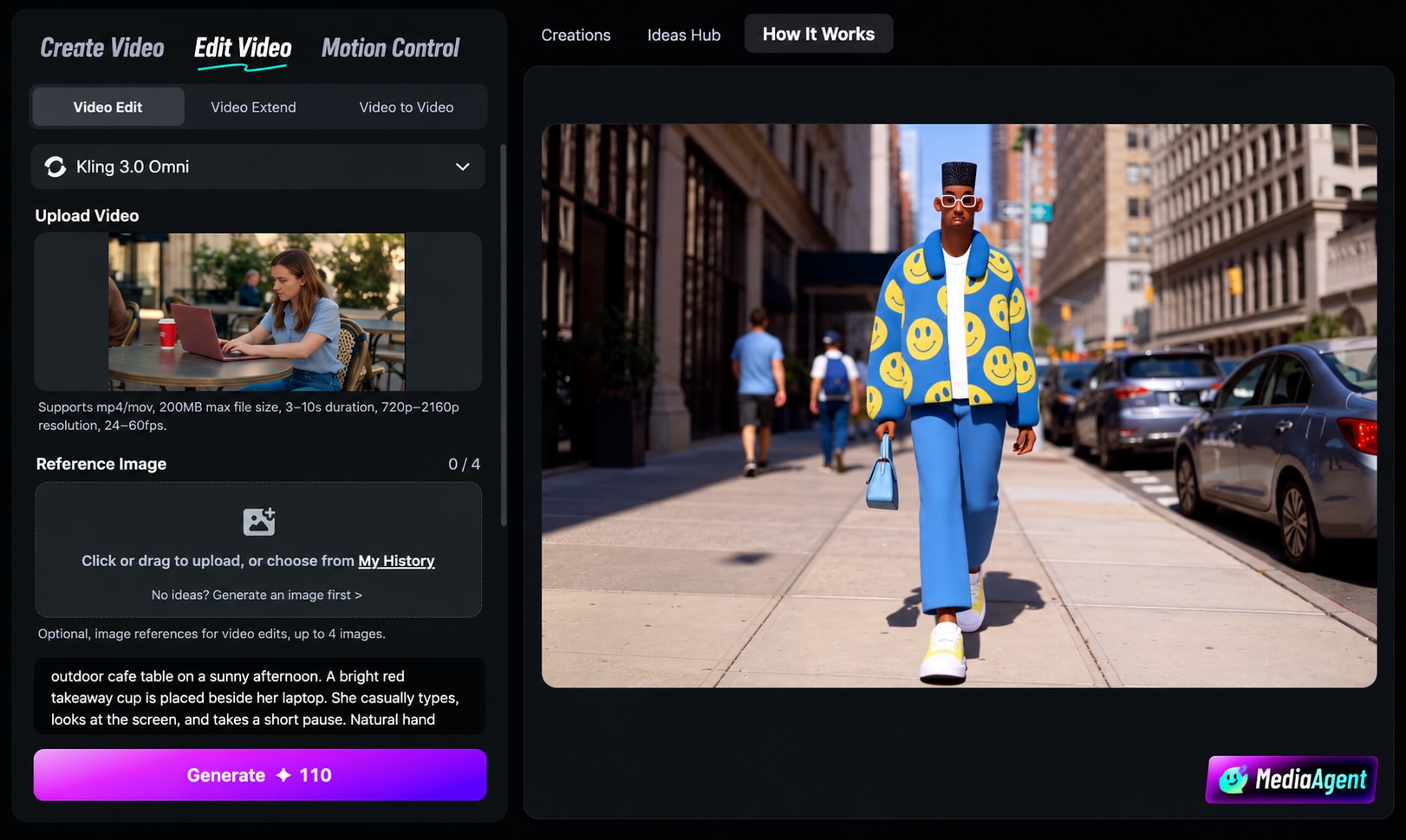Select the Video Edit mode
Viewport: 1406px width, 840px height.
point(107,107)
